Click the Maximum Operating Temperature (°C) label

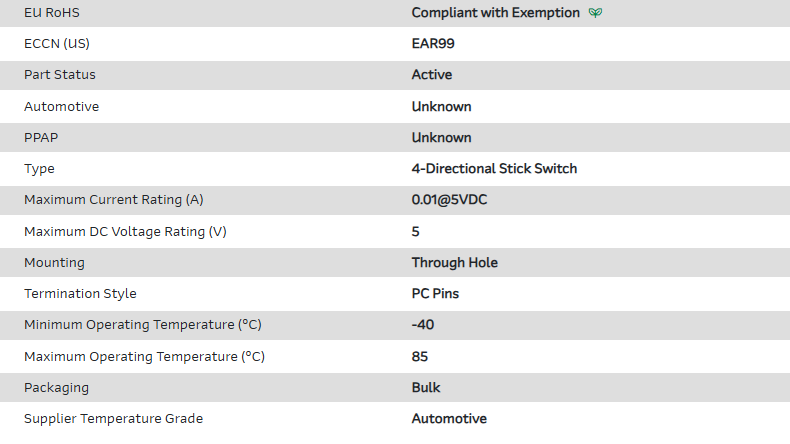pyautogui.click(x=144, y=357)
